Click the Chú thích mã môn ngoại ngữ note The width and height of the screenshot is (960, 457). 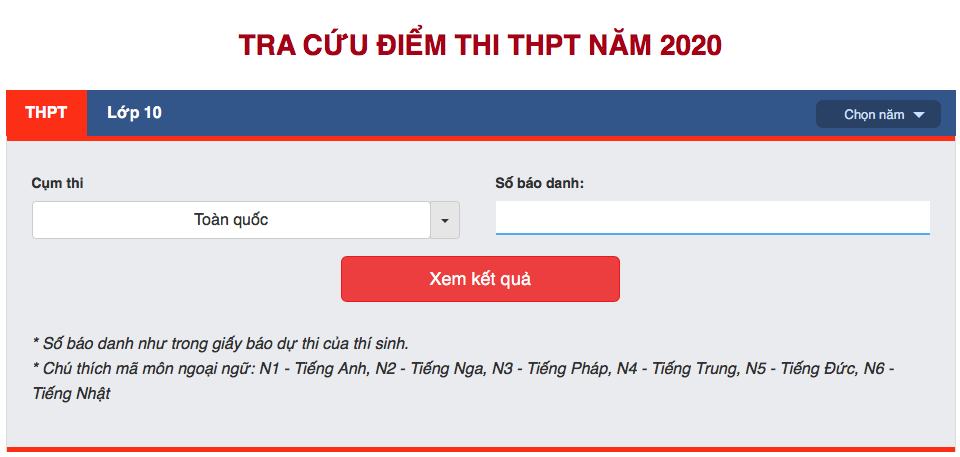point(140,368)
